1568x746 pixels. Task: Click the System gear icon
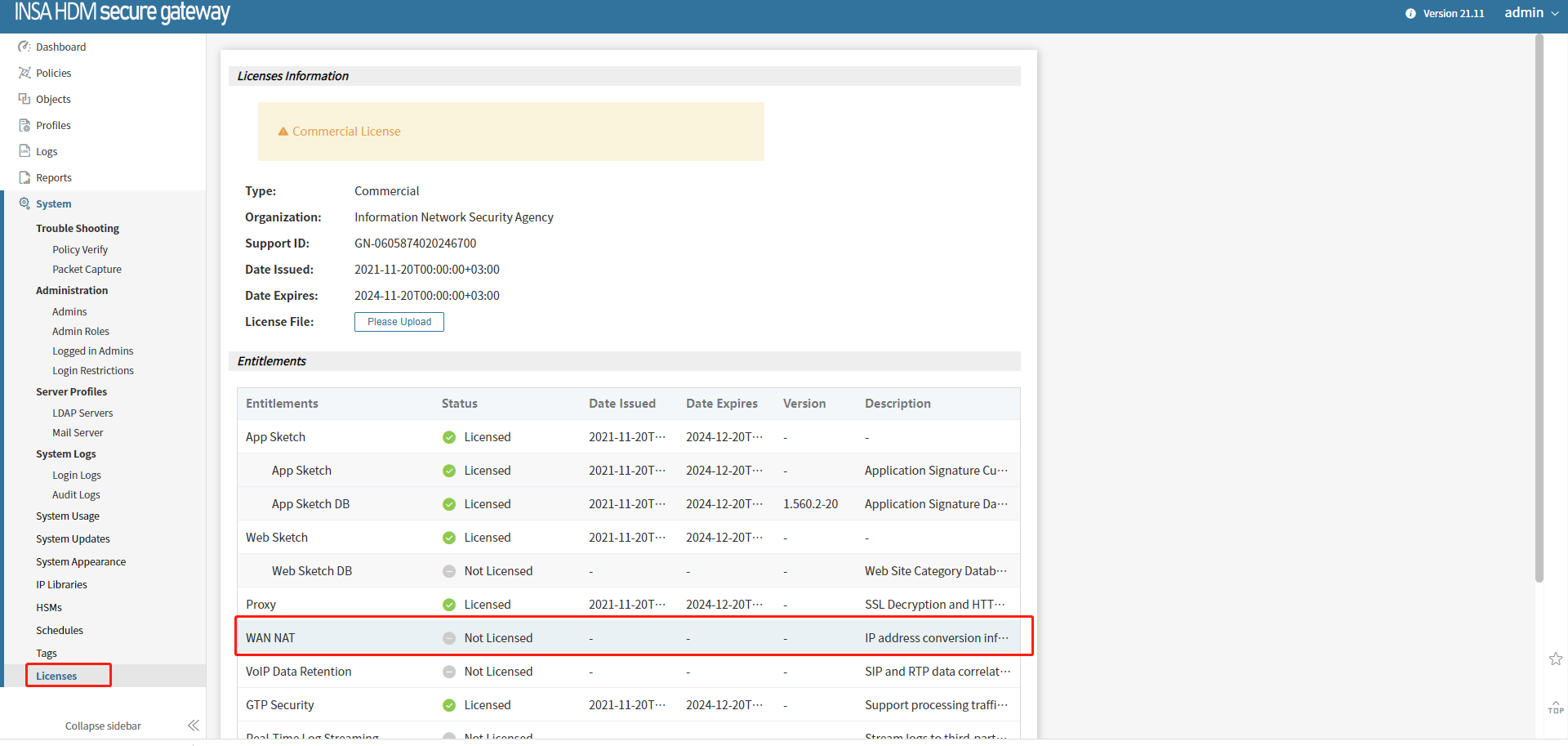point(24,203)
